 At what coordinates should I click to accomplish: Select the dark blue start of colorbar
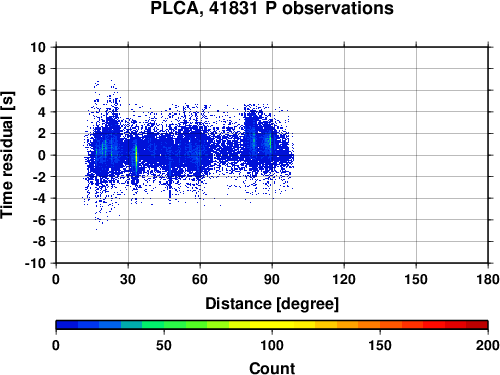pos(67,325)
